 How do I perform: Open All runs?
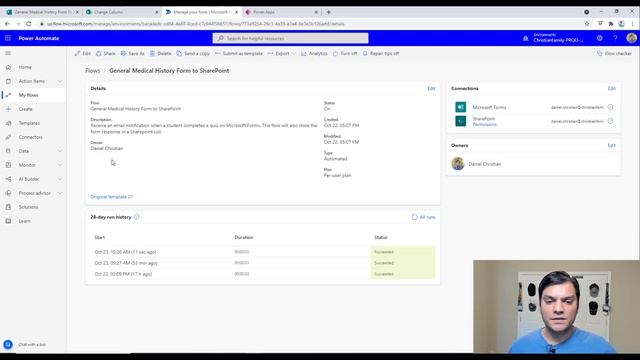pyautogui.click(x=423, y=217)
